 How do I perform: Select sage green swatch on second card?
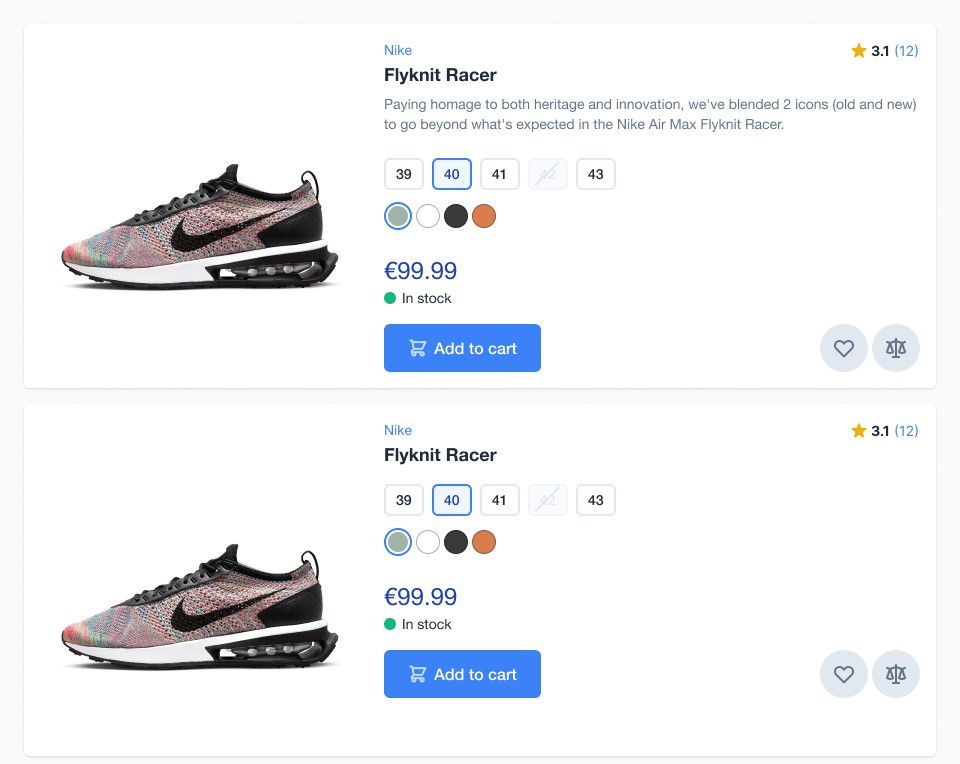click(x=398, y=542)
